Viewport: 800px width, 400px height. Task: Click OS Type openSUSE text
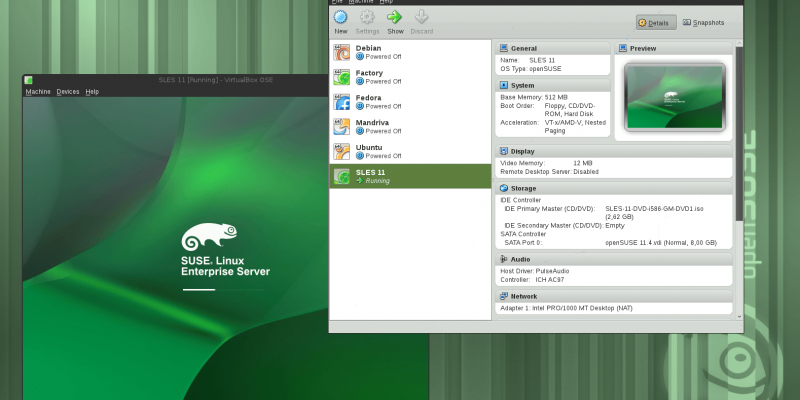click(x=531, y=69)
